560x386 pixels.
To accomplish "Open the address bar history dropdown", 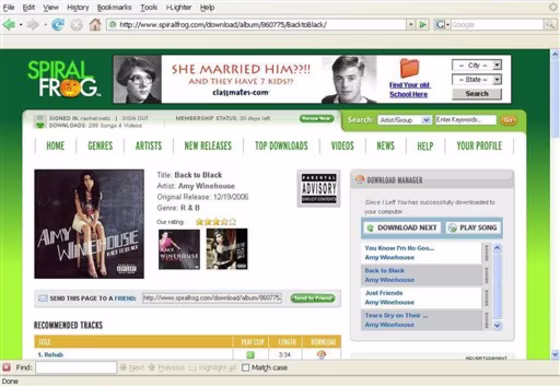I will coord(411,25).
